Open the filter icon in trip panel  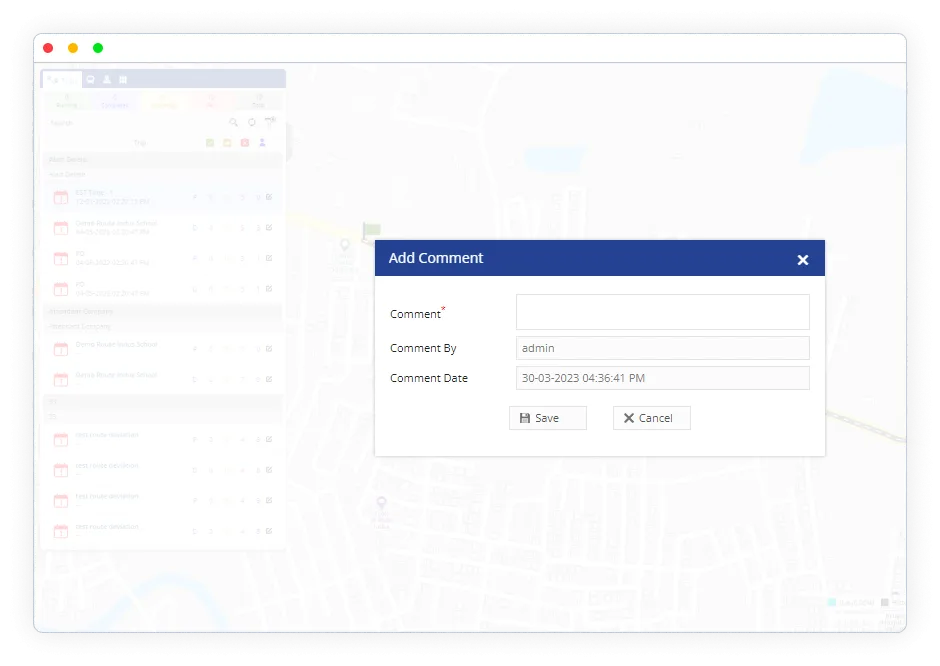coord(269,122)
